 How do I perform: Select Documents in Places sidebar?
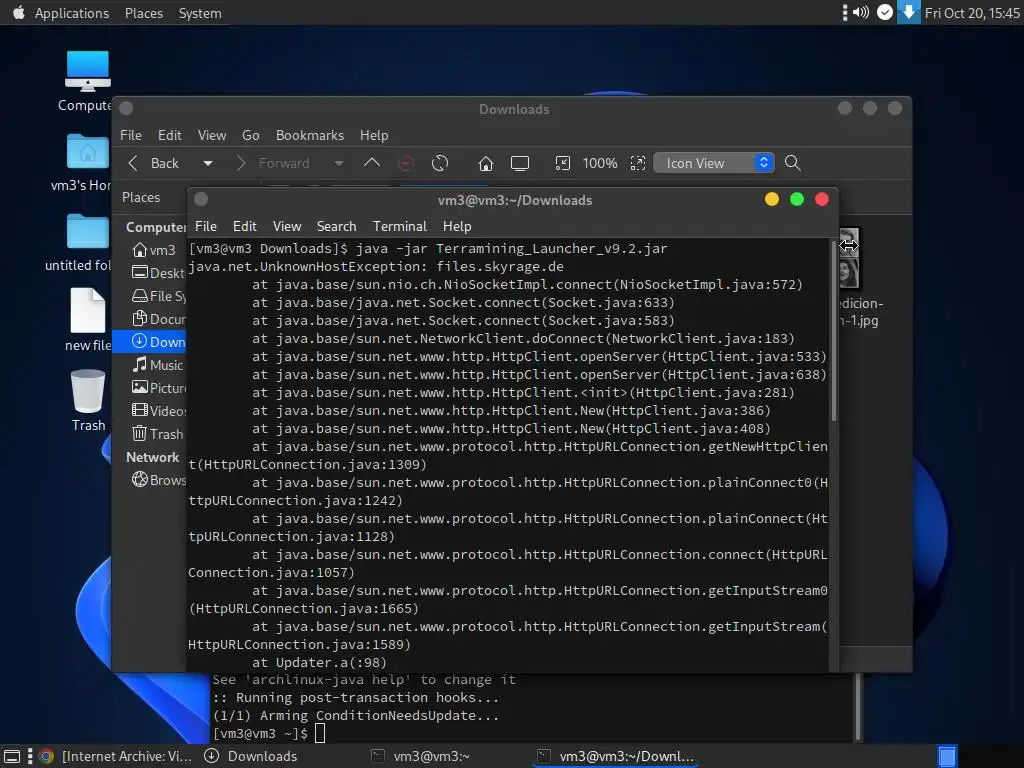pyautogui.click(x=159, y=319)
